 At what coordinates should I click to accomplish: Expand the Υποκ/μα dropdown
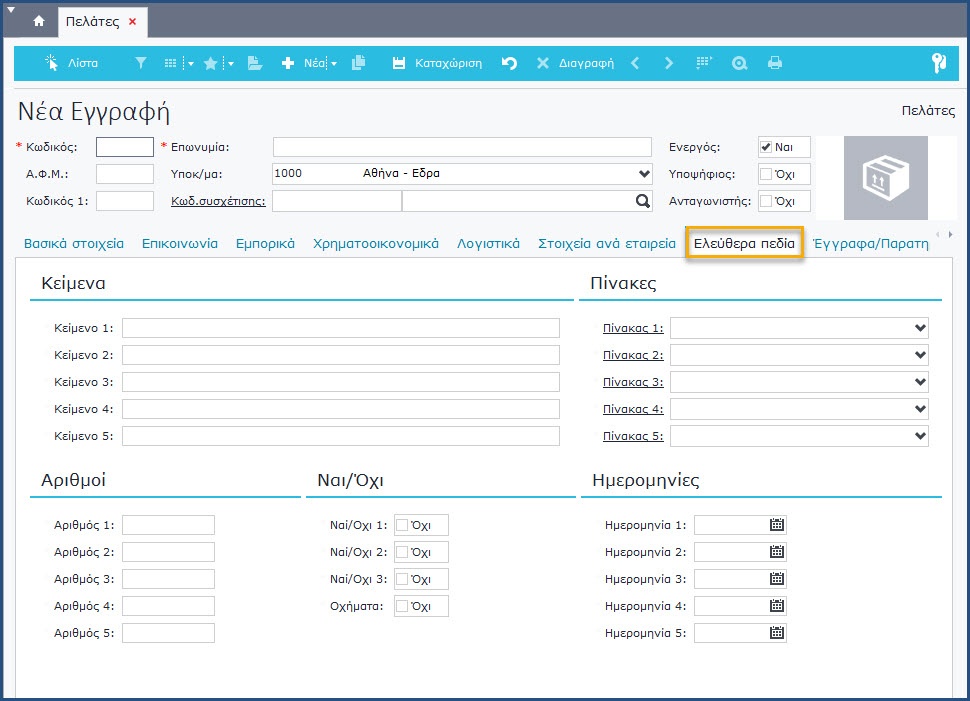click(x=643, y=174)
